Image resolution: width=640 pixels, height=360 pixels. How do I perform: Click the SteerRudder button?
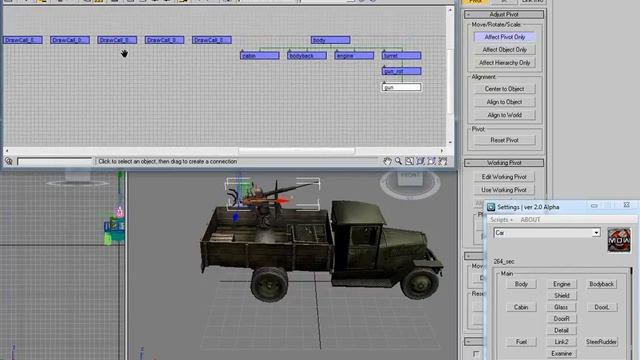(x=602, y=342)
